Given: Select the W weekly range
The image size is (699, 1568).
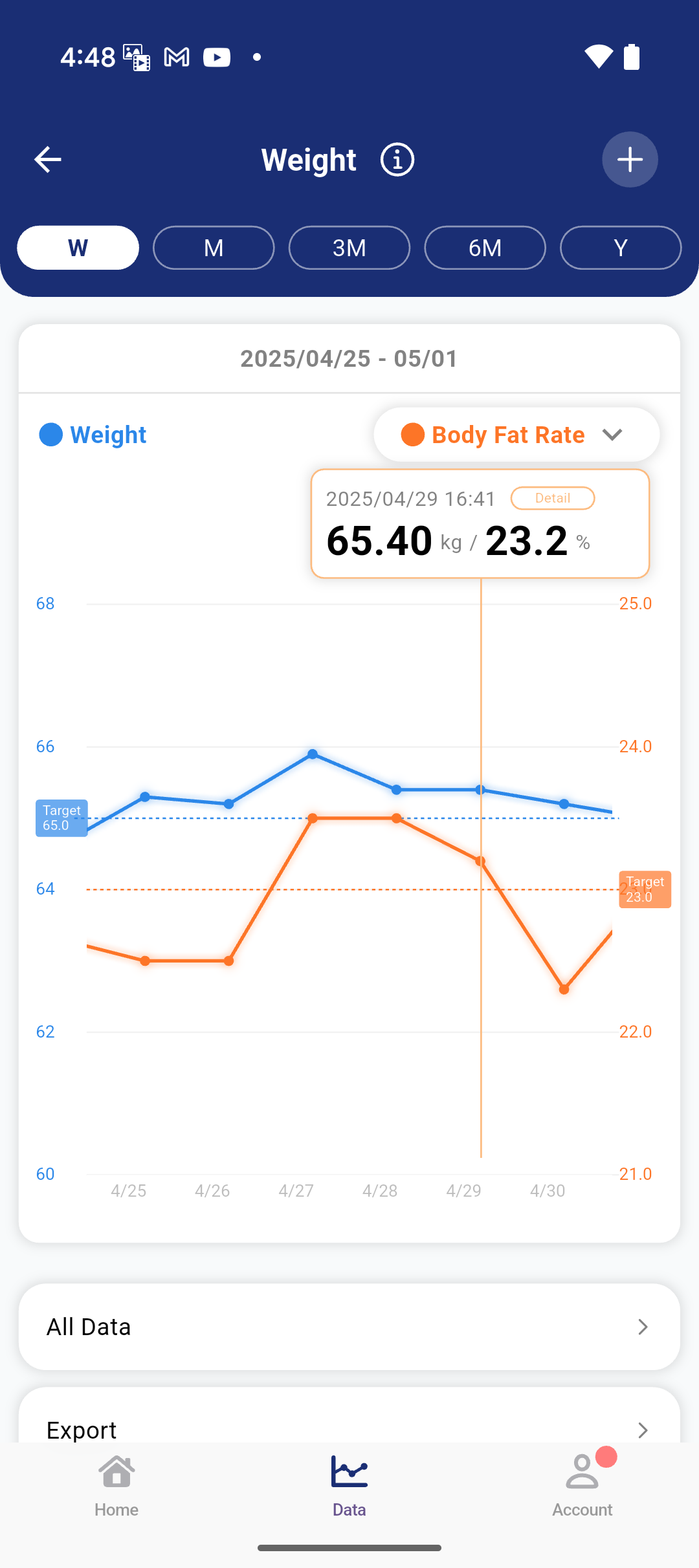Looking at the screenshot, I should (x=78, y=248).
